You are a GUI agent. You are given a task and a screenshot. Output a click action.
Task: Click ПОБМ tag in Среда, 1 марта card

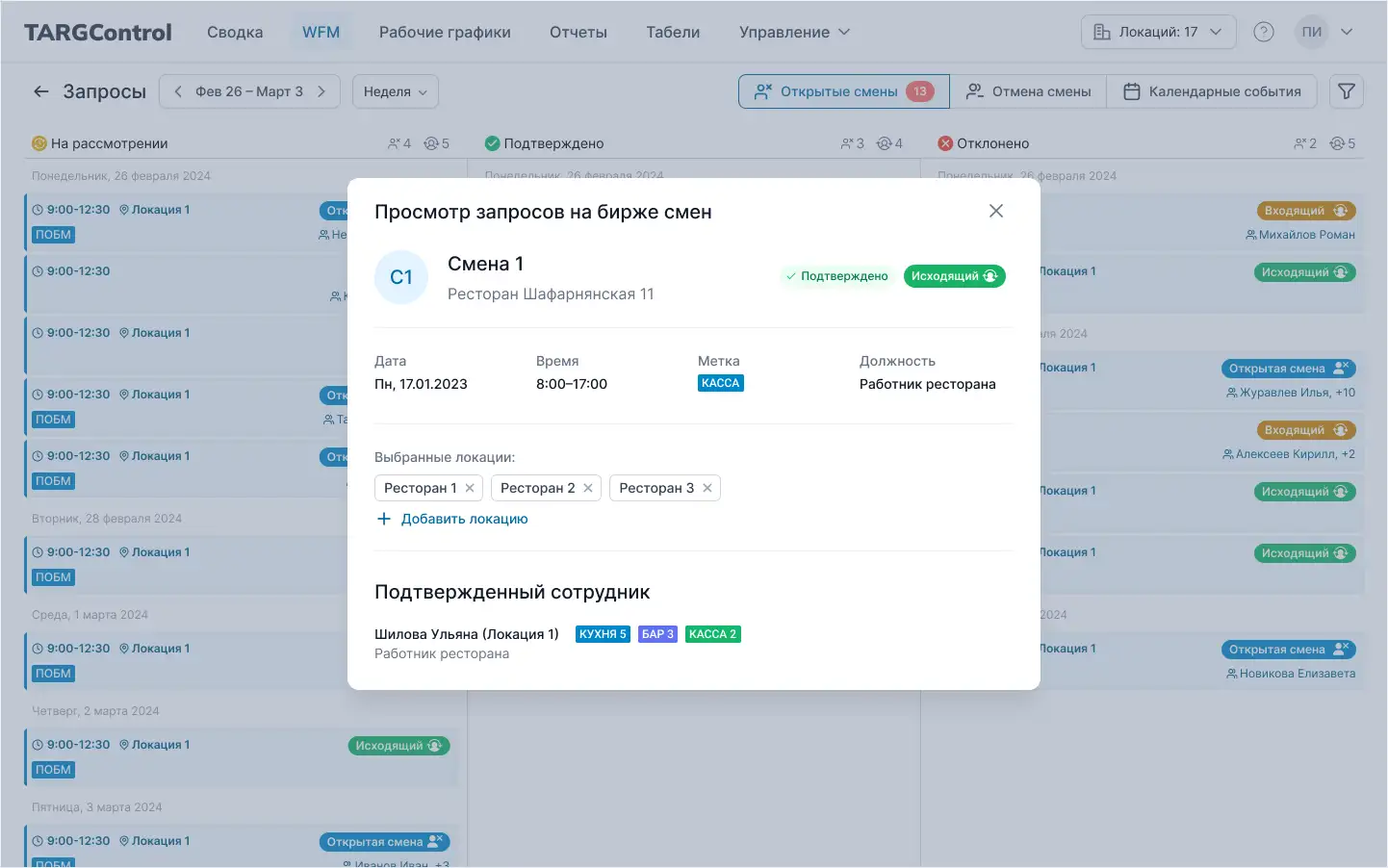tap(53, 674)
